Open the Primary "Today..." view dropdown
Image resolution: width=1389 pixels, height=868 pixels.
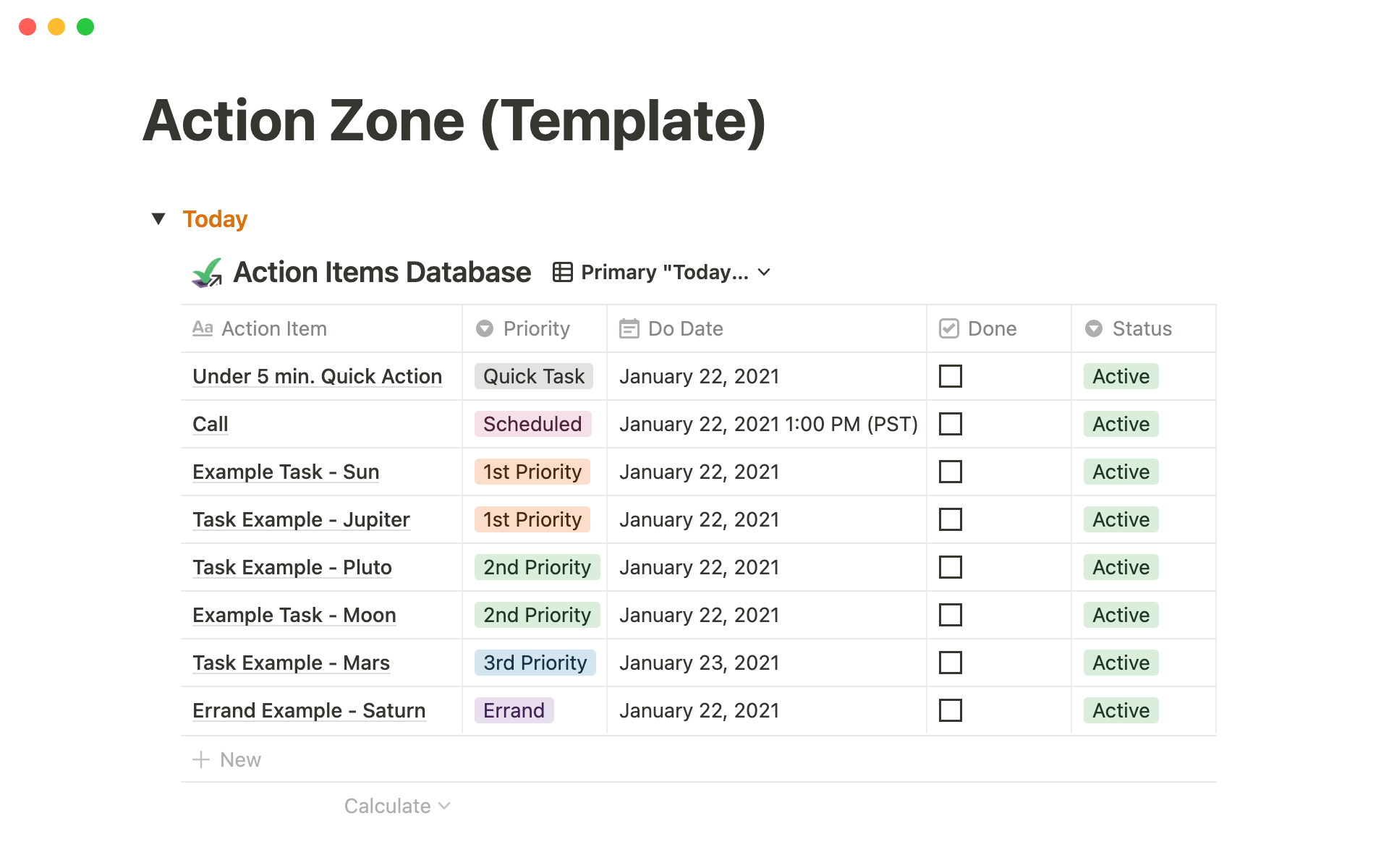click(764, 273)
